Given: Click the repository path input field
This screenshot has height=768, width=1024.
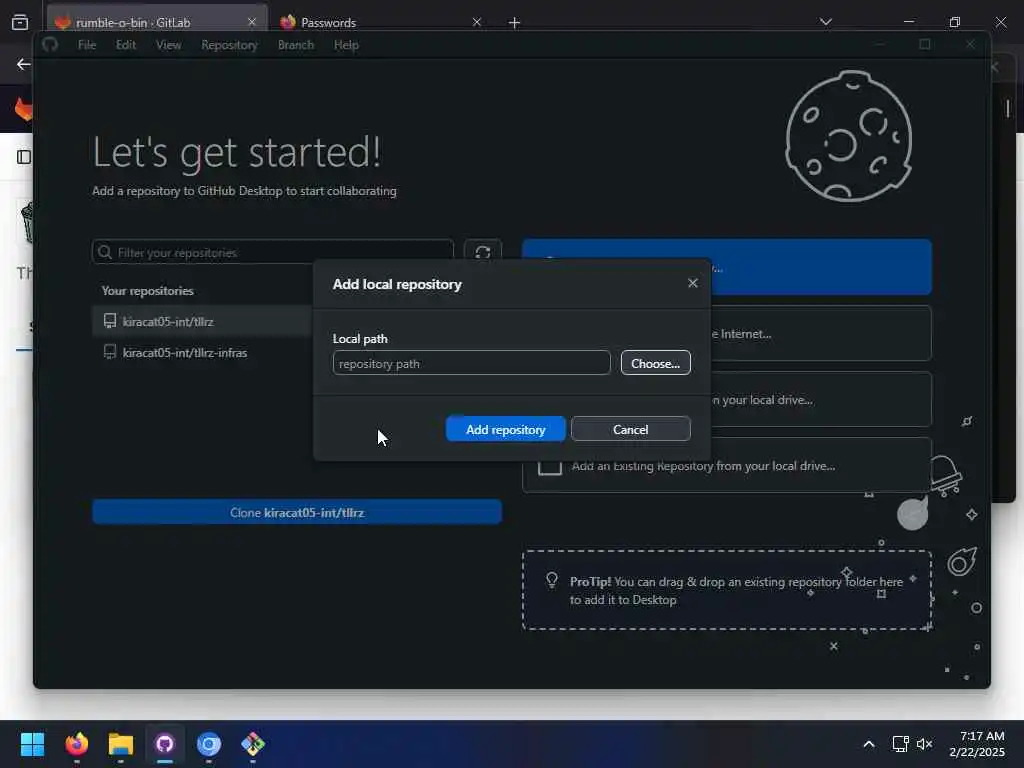Looking at the screenshot, I should click(472, 363).
